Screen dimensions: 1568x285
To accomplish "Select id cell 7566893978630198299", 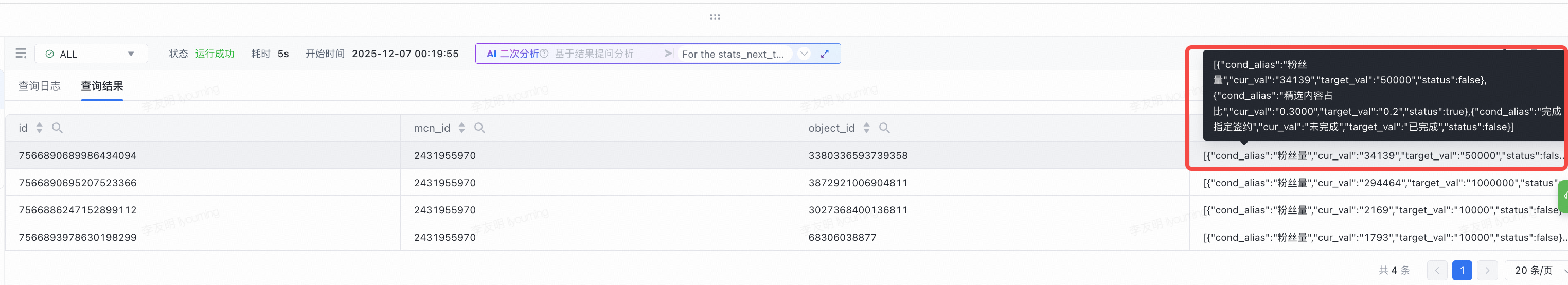I will point(78,238).
